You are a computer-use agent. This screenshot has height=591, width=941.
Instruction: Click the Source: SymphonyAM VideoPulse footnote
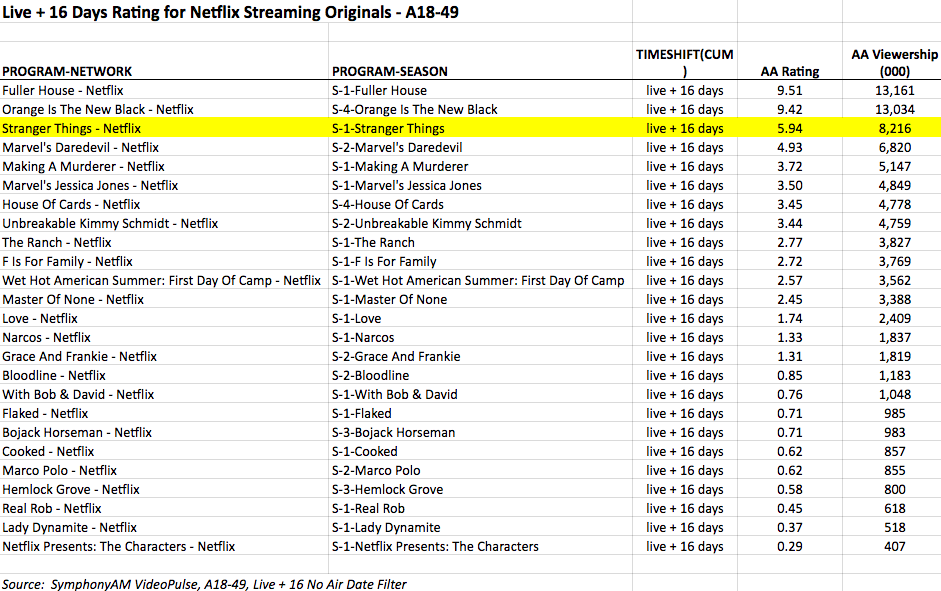click(204, 584)
